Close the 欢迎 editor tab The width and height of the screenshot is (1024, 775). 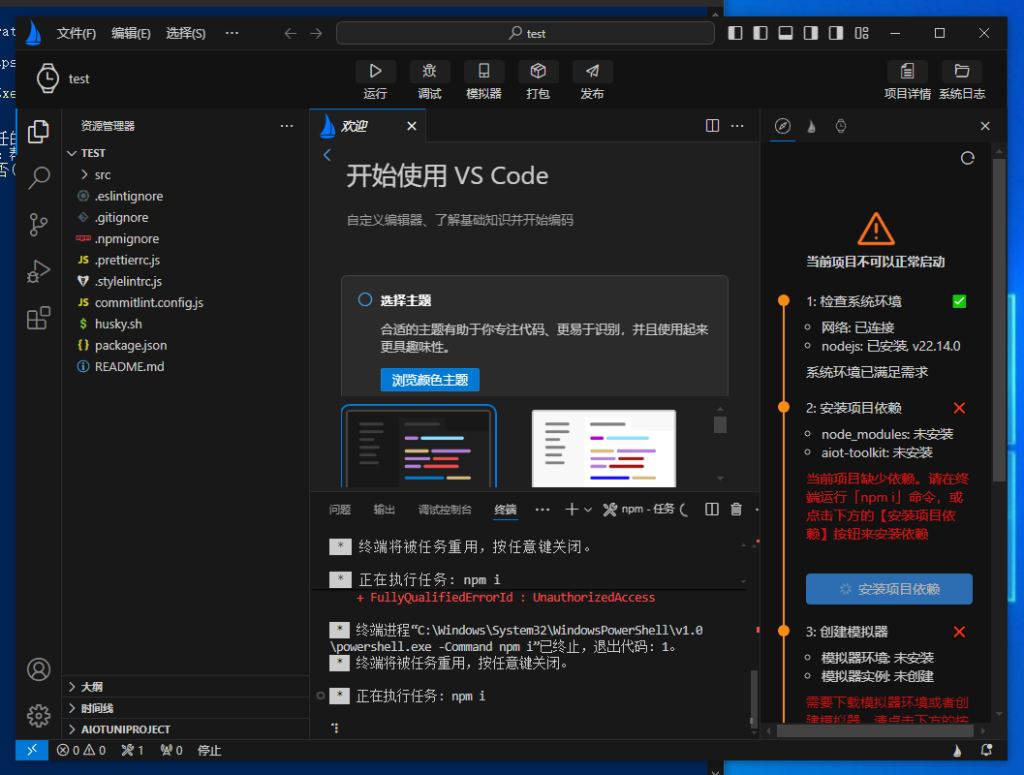coord(411,126)
